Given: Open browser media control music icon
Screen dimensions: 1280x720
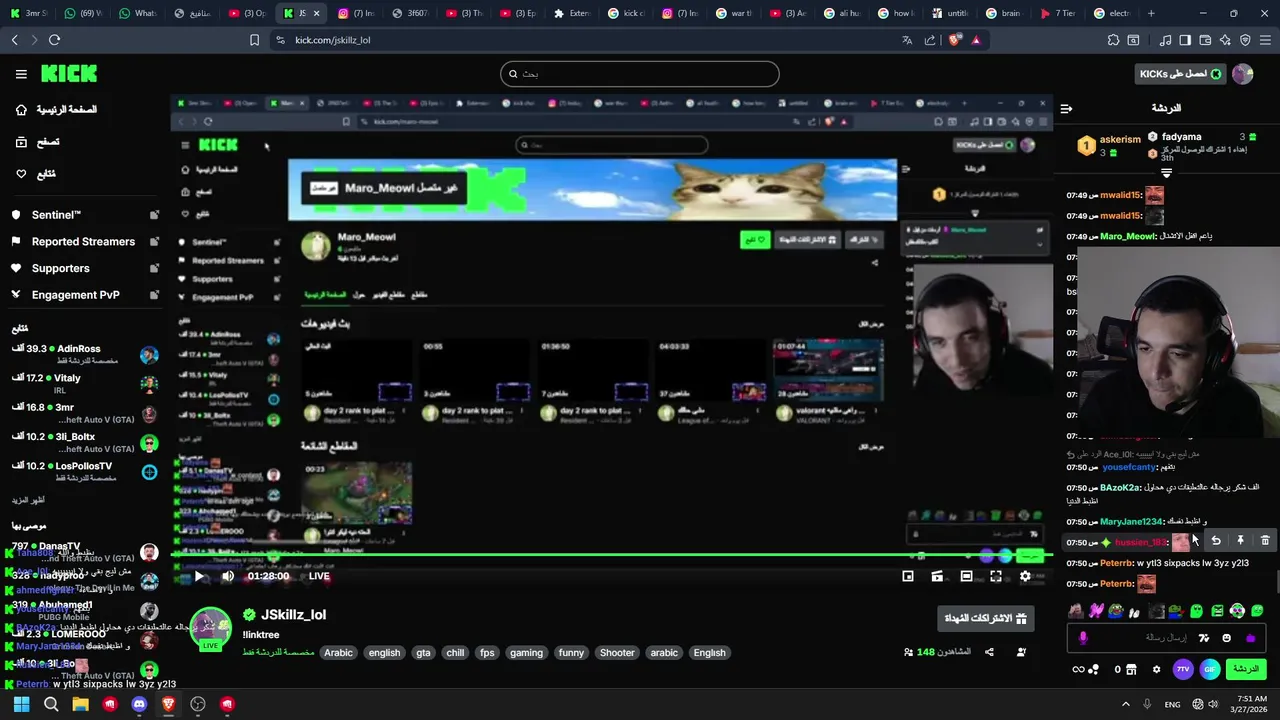Looking at the screenshot, I should 1165,40.
